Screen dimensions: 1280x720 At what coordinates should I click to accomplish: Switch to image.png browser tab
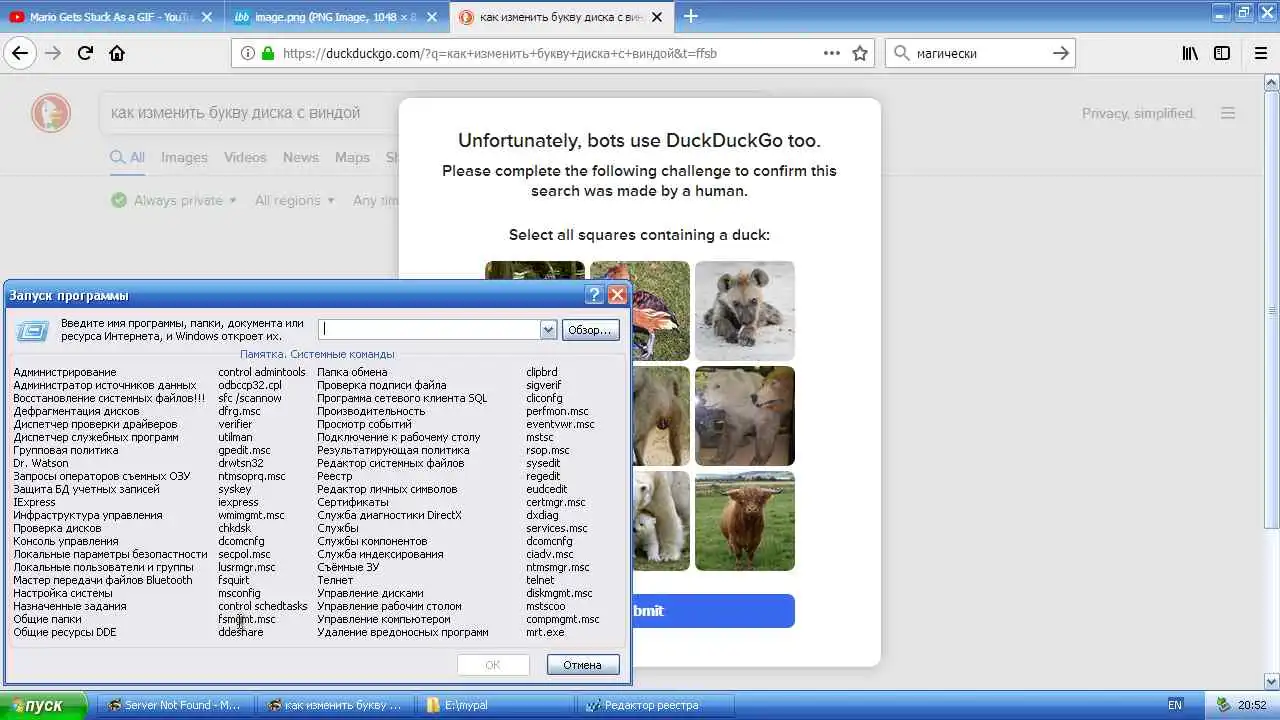(338, 16)
